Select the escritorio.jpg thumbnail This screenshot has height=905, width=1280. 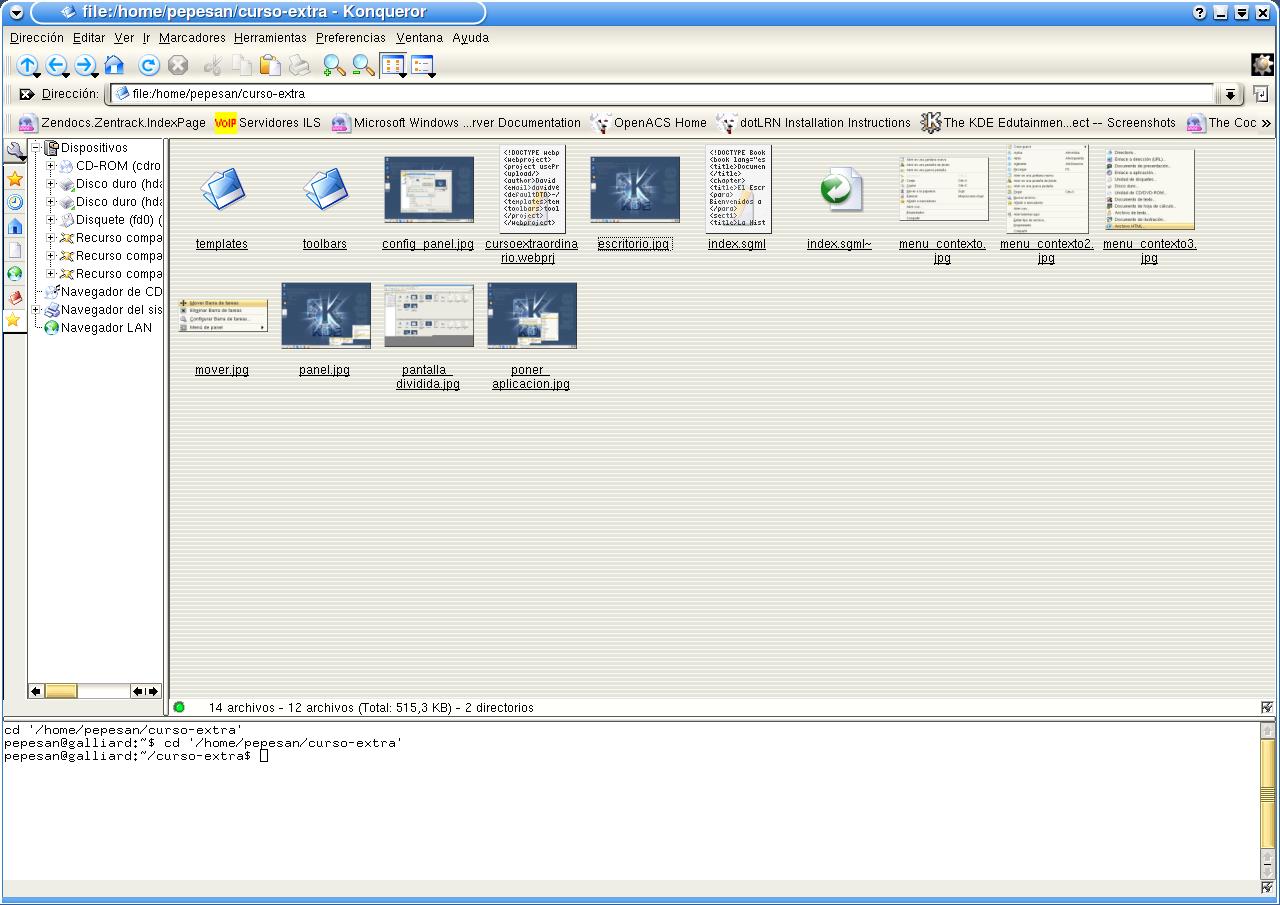(634, 189)
